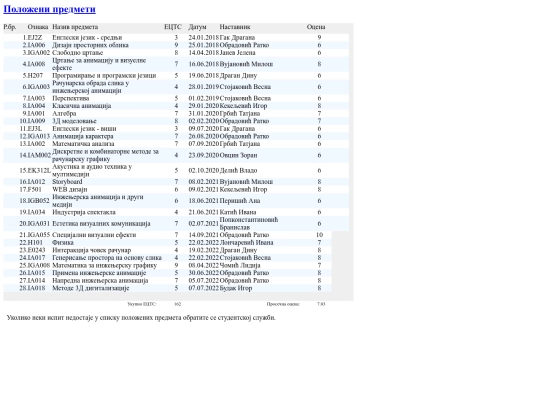Image resolution: width=540 pixels, height=405 pixels.
Task: Click the date 24.01.2018
Action: 204,38
